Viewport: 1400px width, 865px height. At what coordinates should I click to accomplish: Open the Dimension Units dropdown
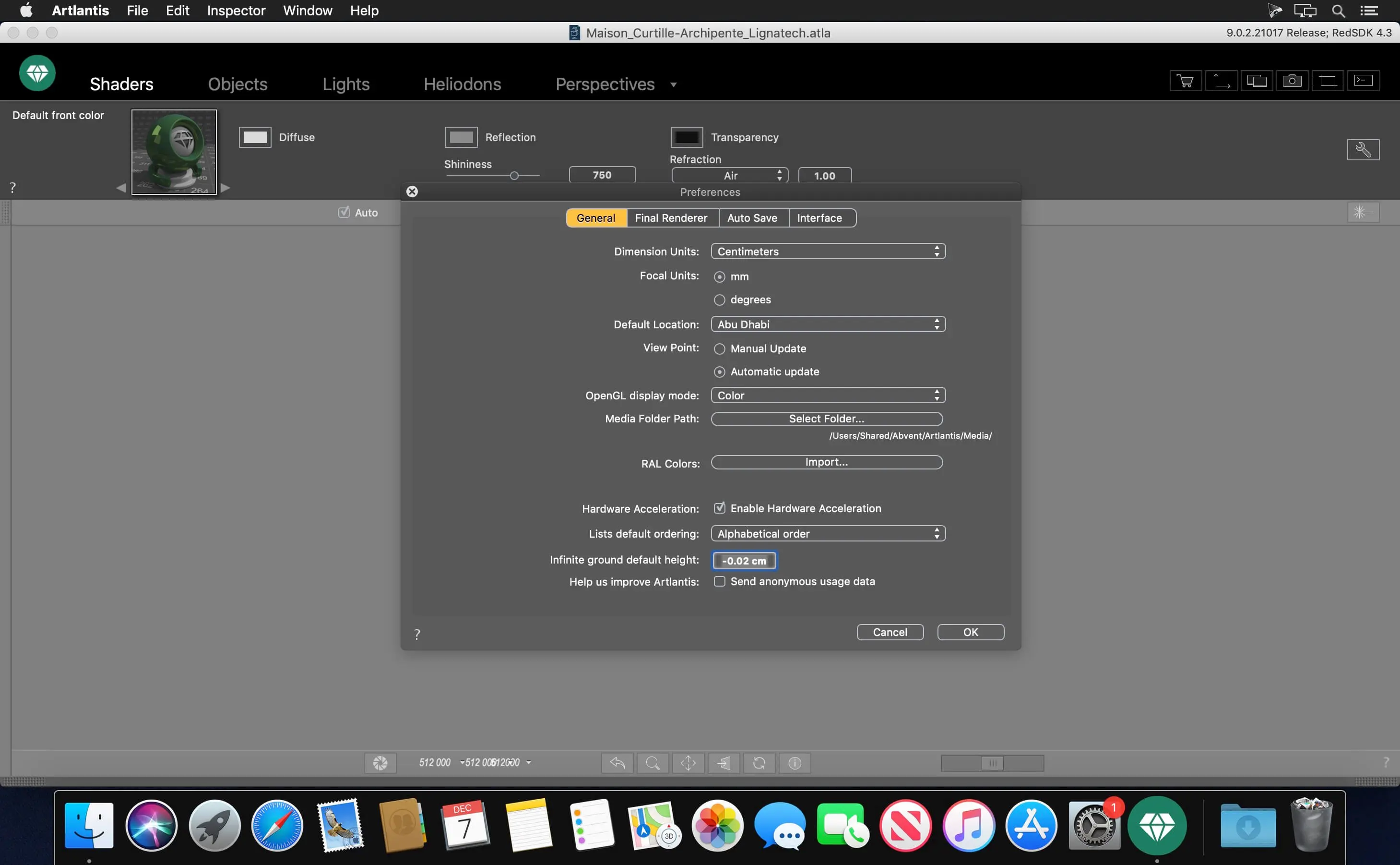click(827, 251)
